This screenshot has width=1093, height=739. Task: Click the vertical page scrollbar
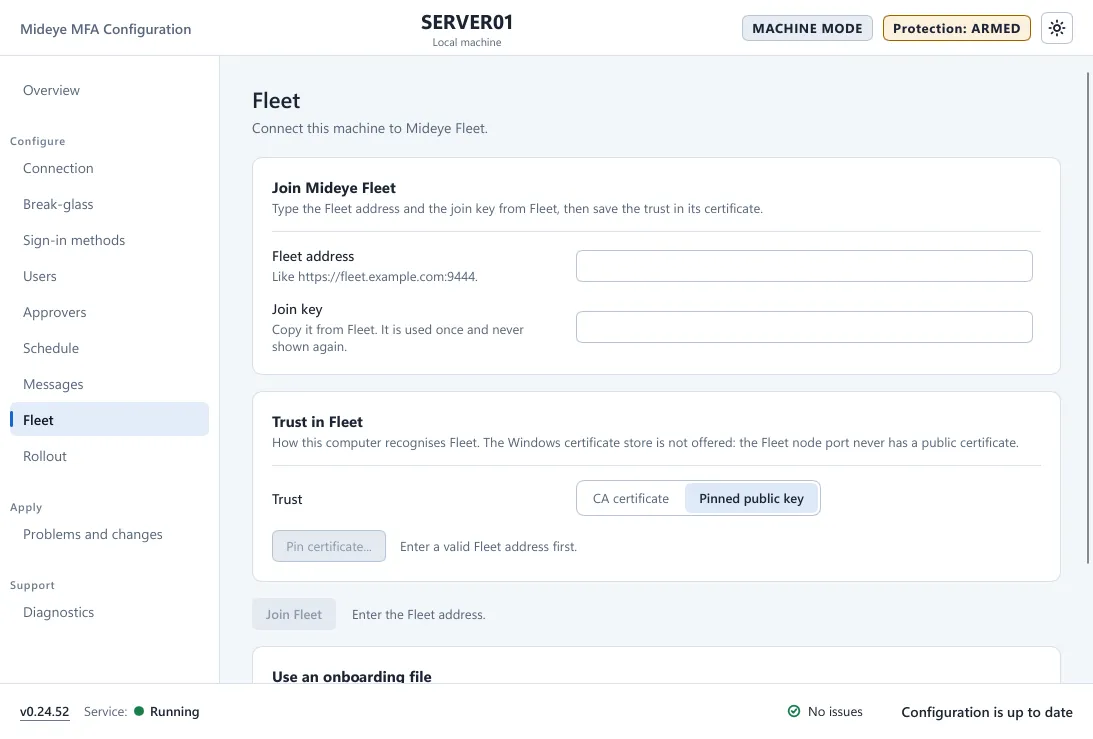point(1088,317)
